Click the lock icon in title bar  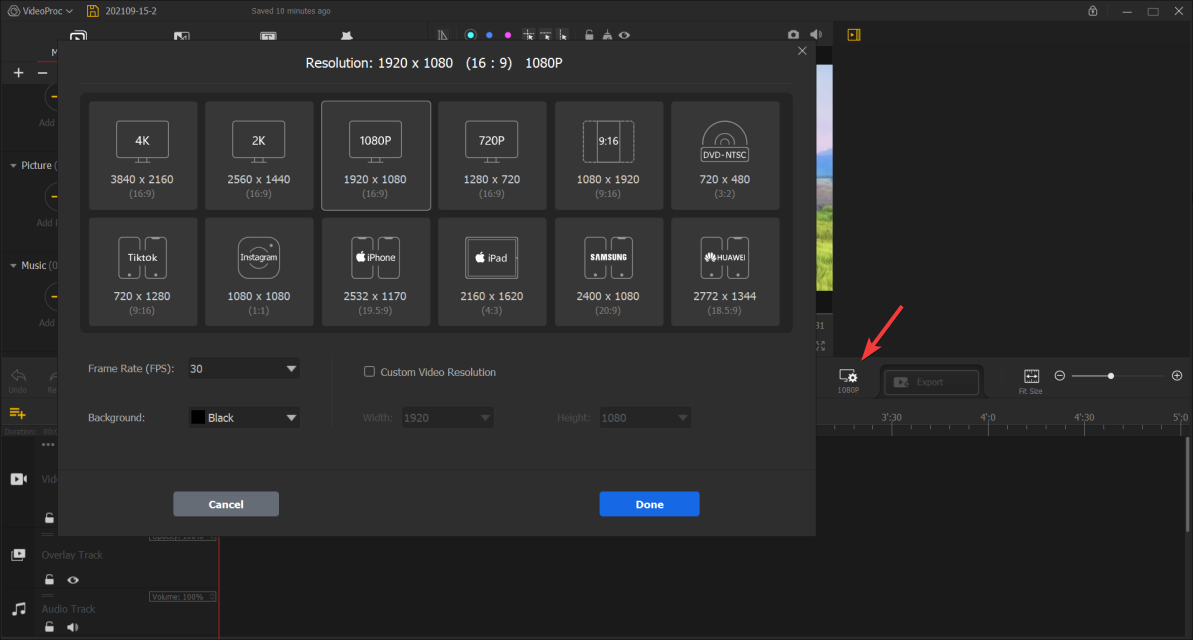coord(1093,11)
